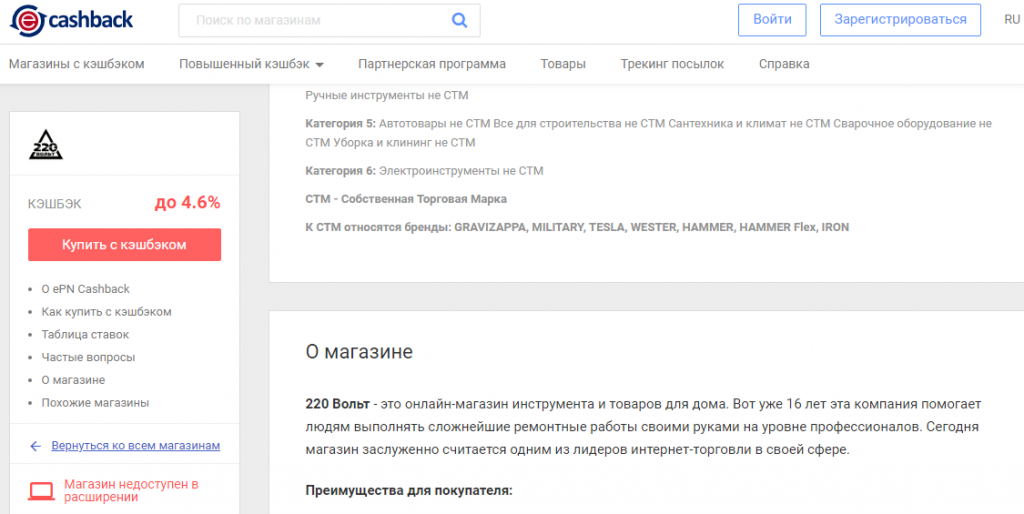The width and height of the screenshot is (1024, 514).
Task: Click the red laptop extension icon
Action: (41, 491)
